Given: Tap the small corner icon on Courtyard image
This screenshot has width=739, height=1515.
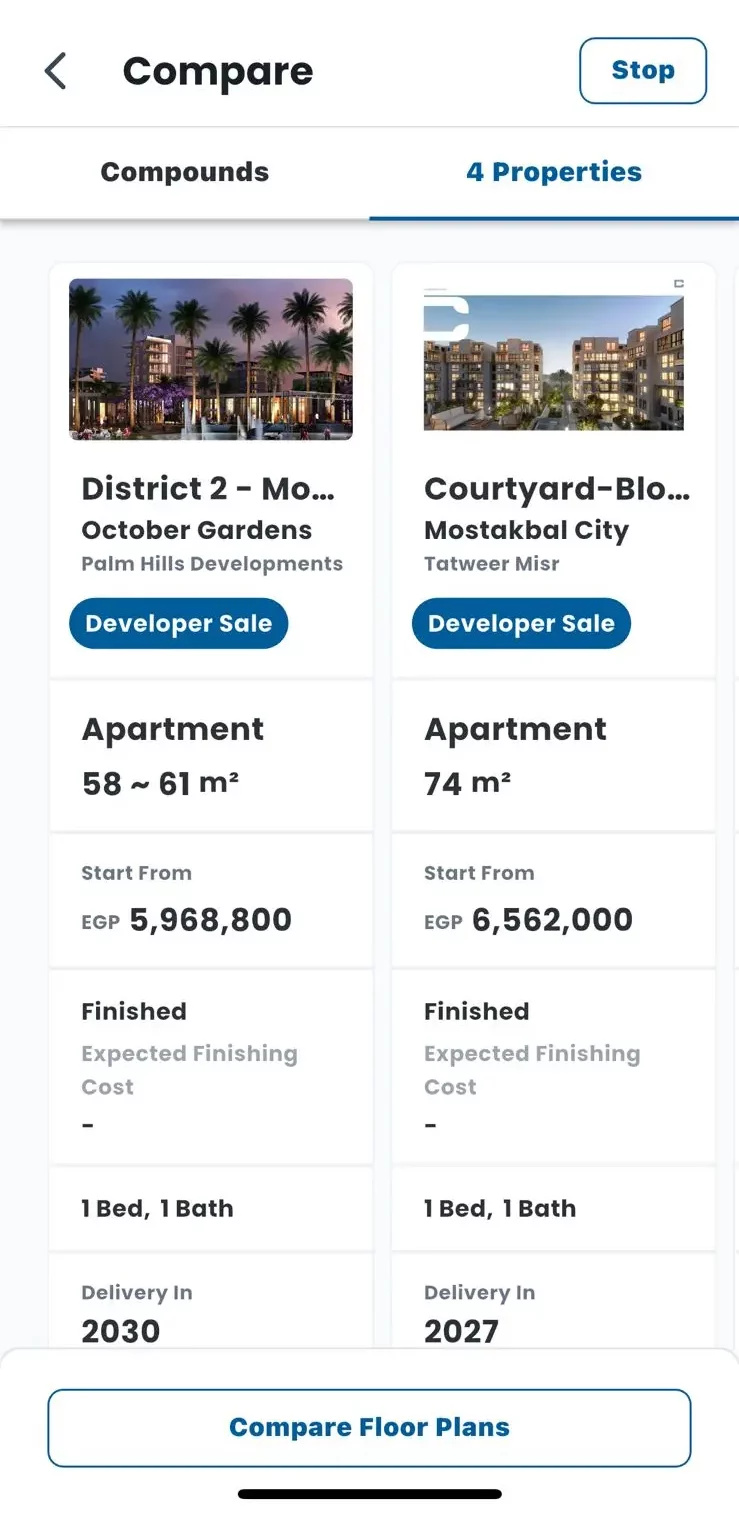Looking at the screenshot, I should click(679, 284).
